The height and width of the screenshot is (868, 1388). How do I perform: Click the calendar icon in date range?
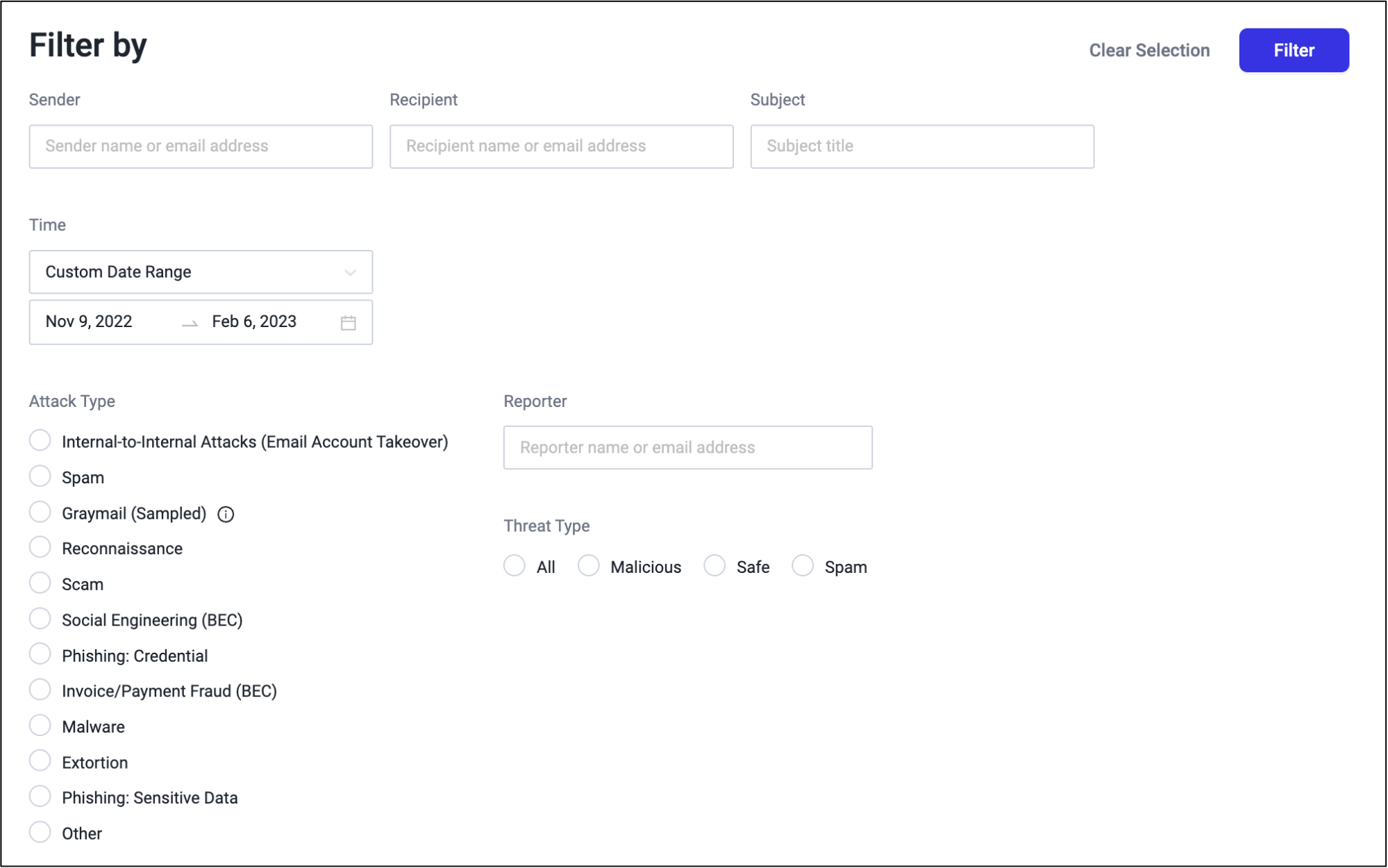coord(348,322)
